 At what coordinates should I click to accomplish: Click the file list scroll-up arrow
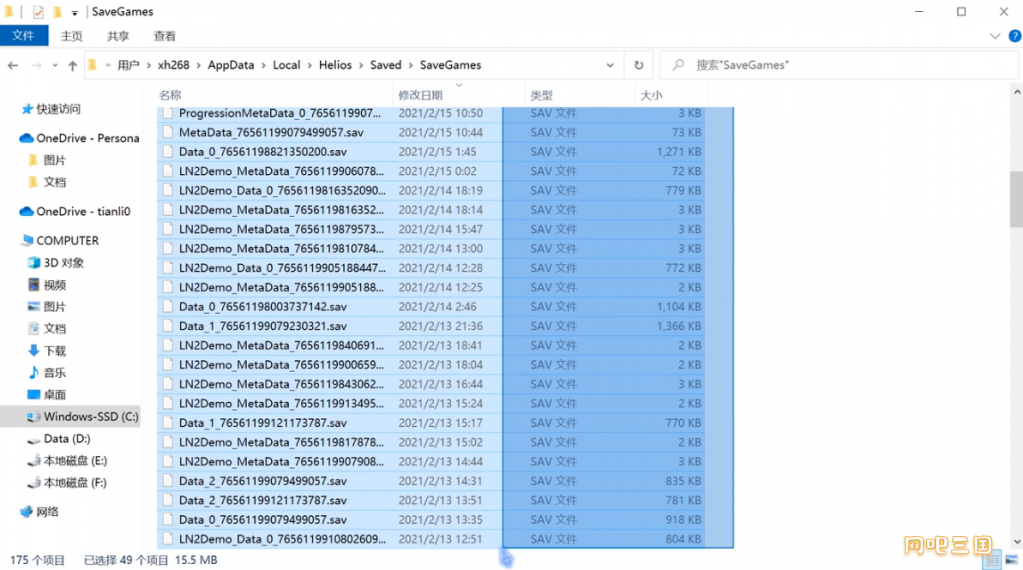click(x=1016, y=93)
